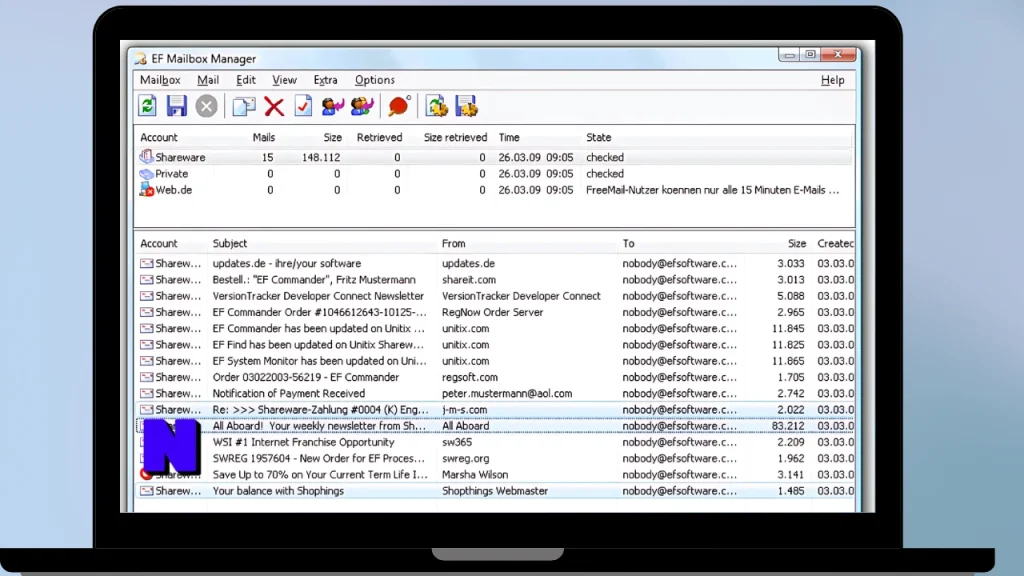This screenshot has width=1024, height=576.
Task: Click the blue floppy disk save icon
Action: pos(176,106)
